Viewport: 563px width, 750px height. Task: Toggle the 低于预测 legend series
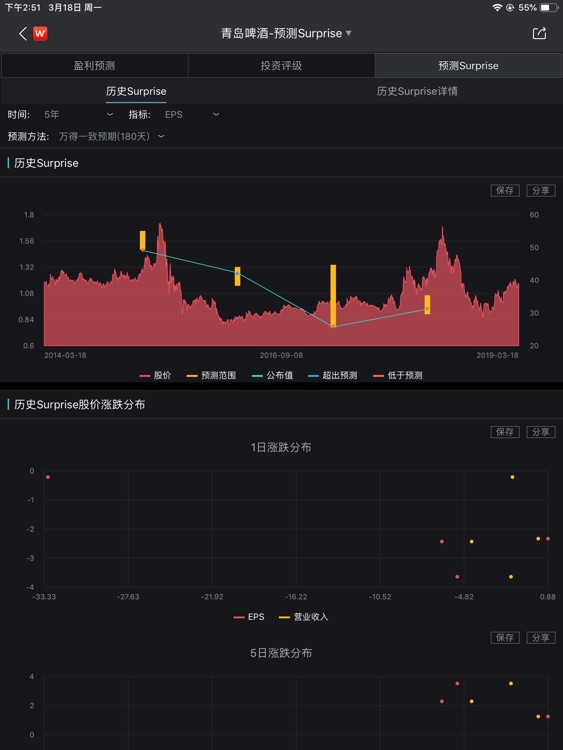click(x=397, y=375)
